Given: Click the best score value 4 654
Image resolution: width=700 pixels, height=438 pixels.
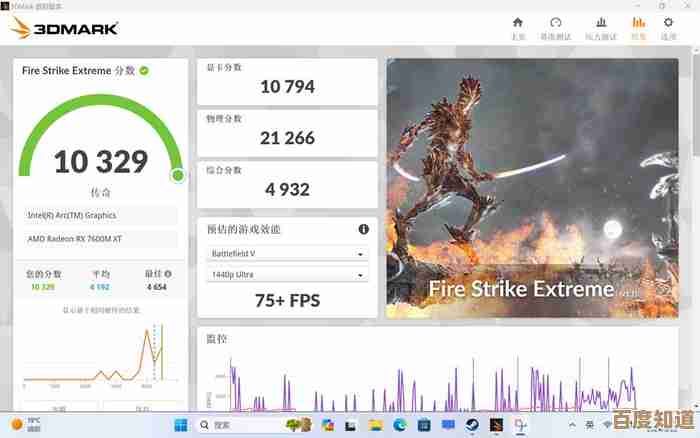Looking at the screenshot, I should [x=157, y=287].
